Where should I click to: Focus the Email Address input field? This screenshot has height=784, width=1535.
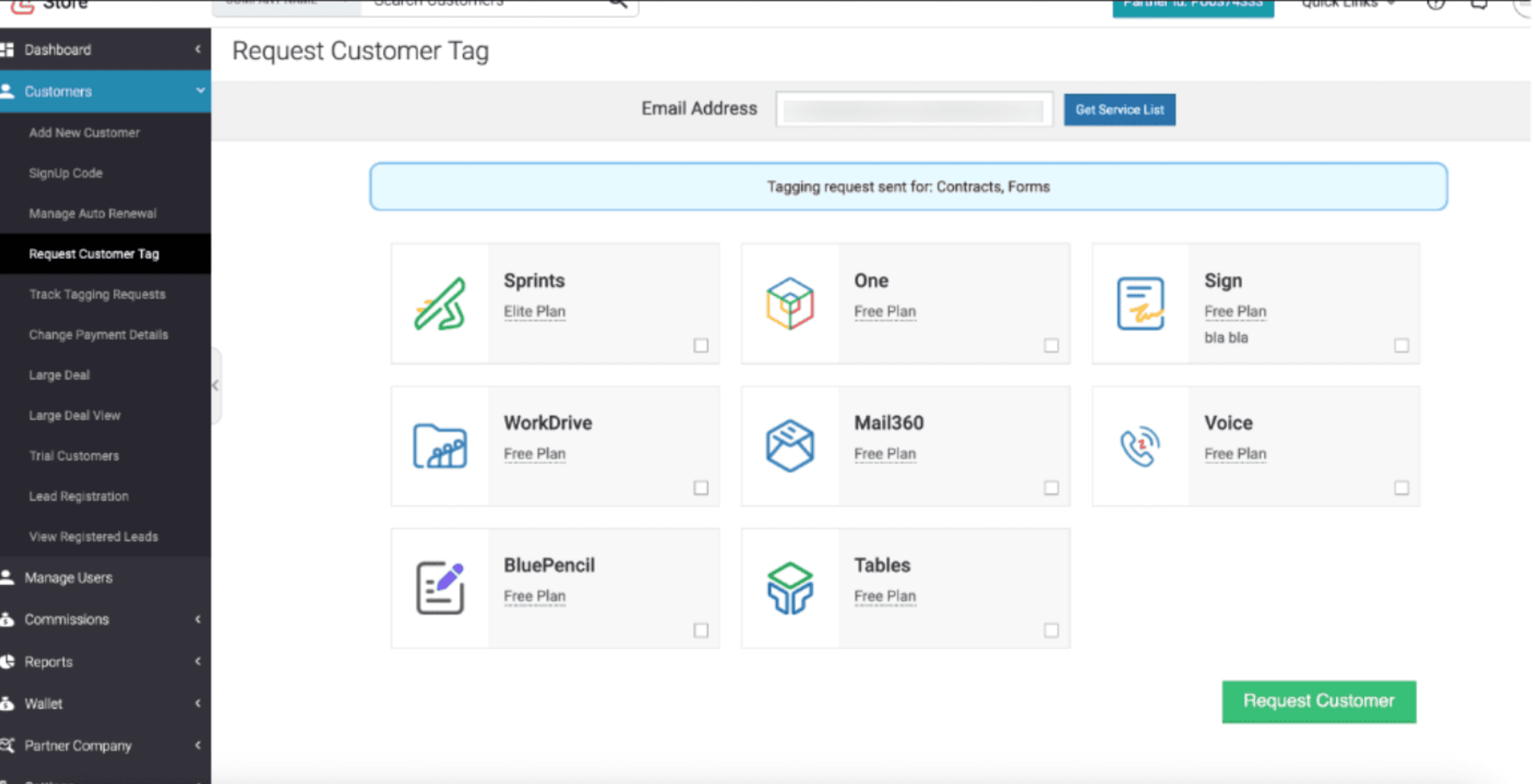[914, 110]
